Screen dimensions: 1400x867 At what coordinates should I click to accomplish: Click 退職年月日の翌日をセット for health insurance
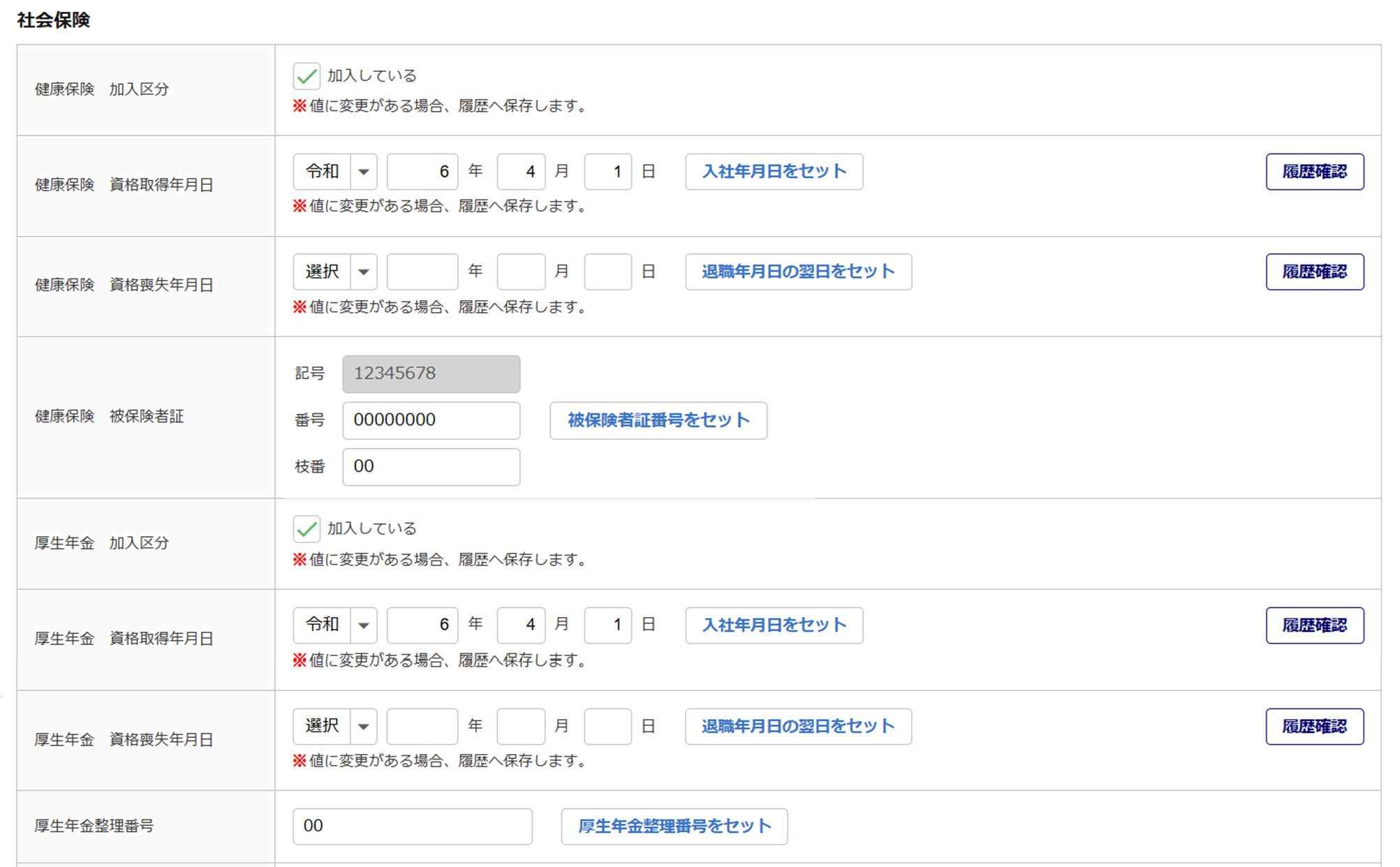coord(797,272)
